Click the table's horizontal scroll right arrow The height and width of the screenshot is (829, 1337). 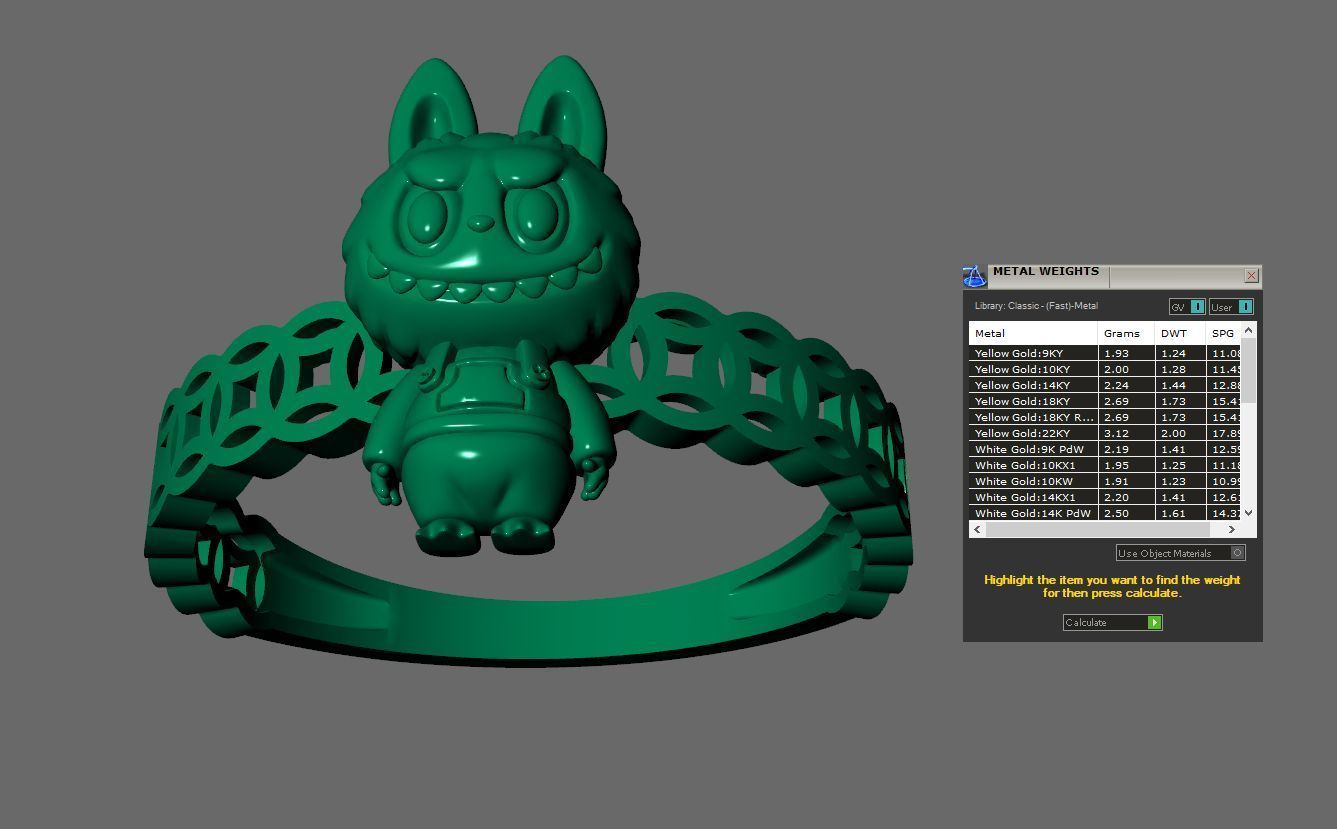[1232, 529]
